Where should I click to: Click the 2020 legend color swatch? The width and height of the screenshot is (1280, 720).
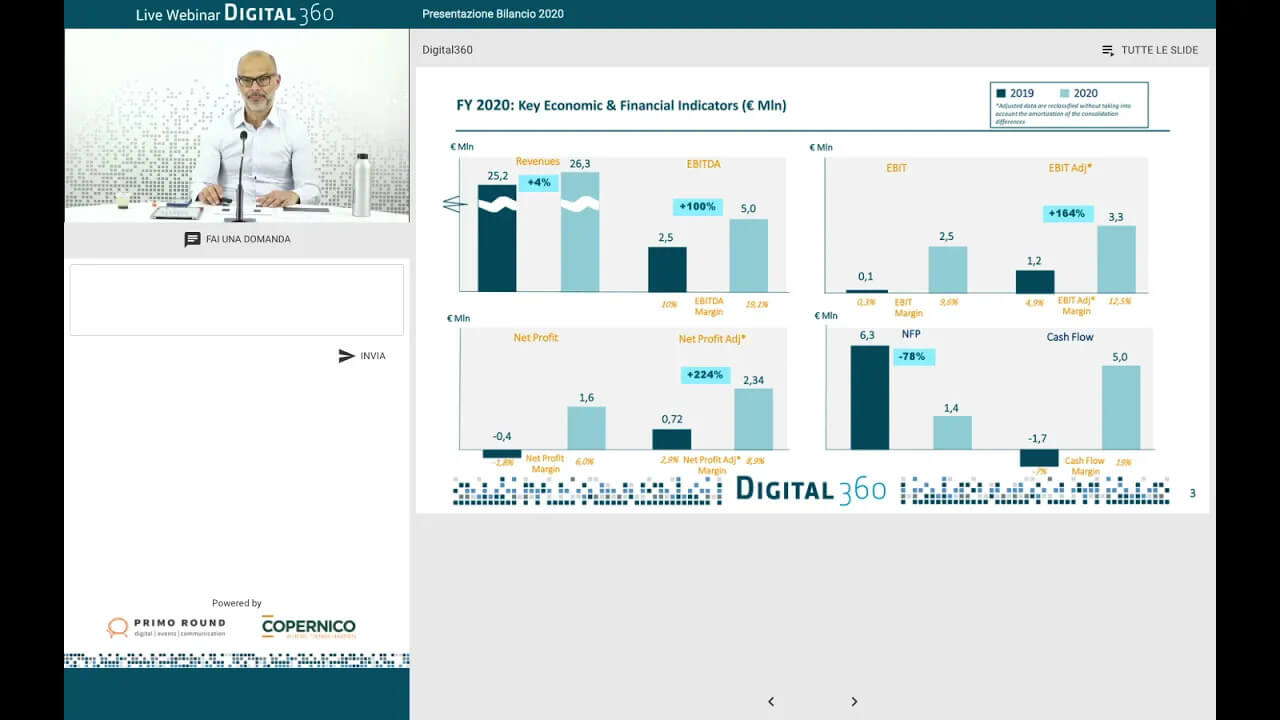(1064, 93)
